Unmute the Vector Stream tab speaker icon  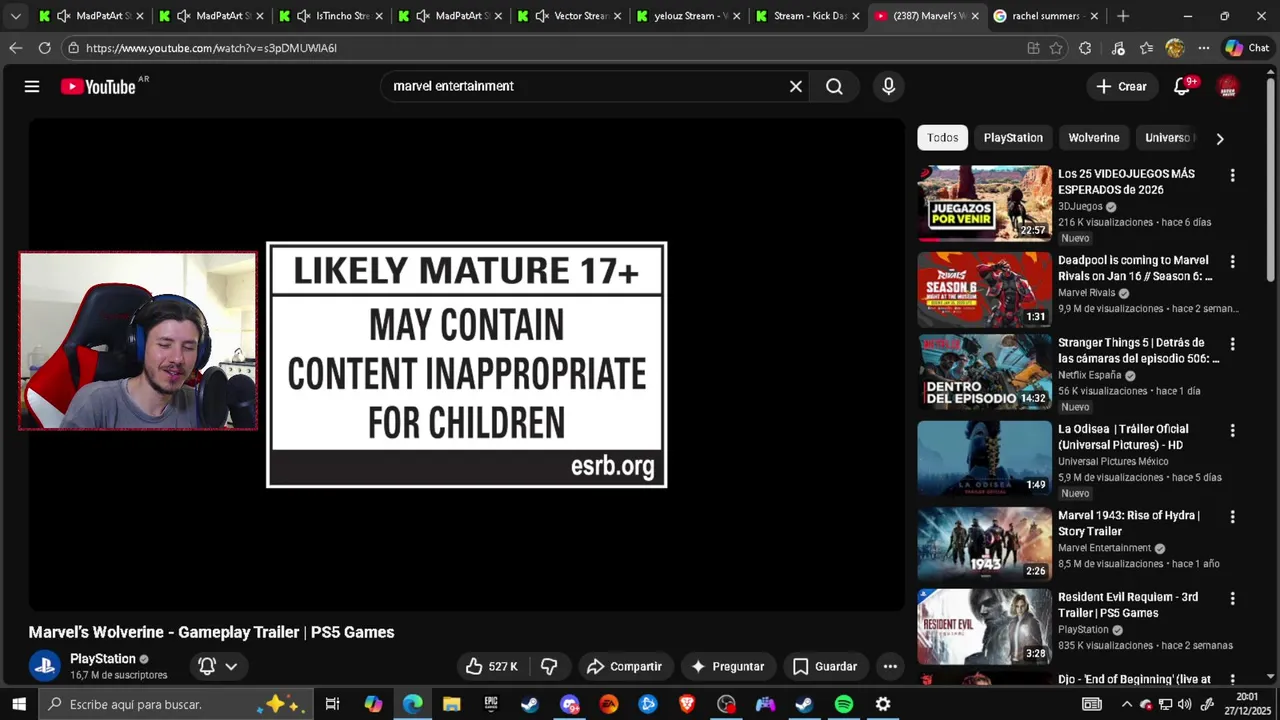(x=542, y=16)
